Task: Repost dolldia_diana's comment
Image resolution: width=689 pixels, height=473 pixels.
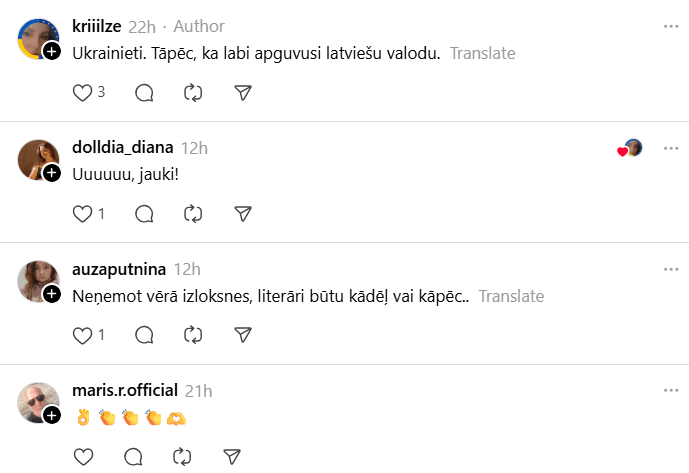Action: [194, 213]
